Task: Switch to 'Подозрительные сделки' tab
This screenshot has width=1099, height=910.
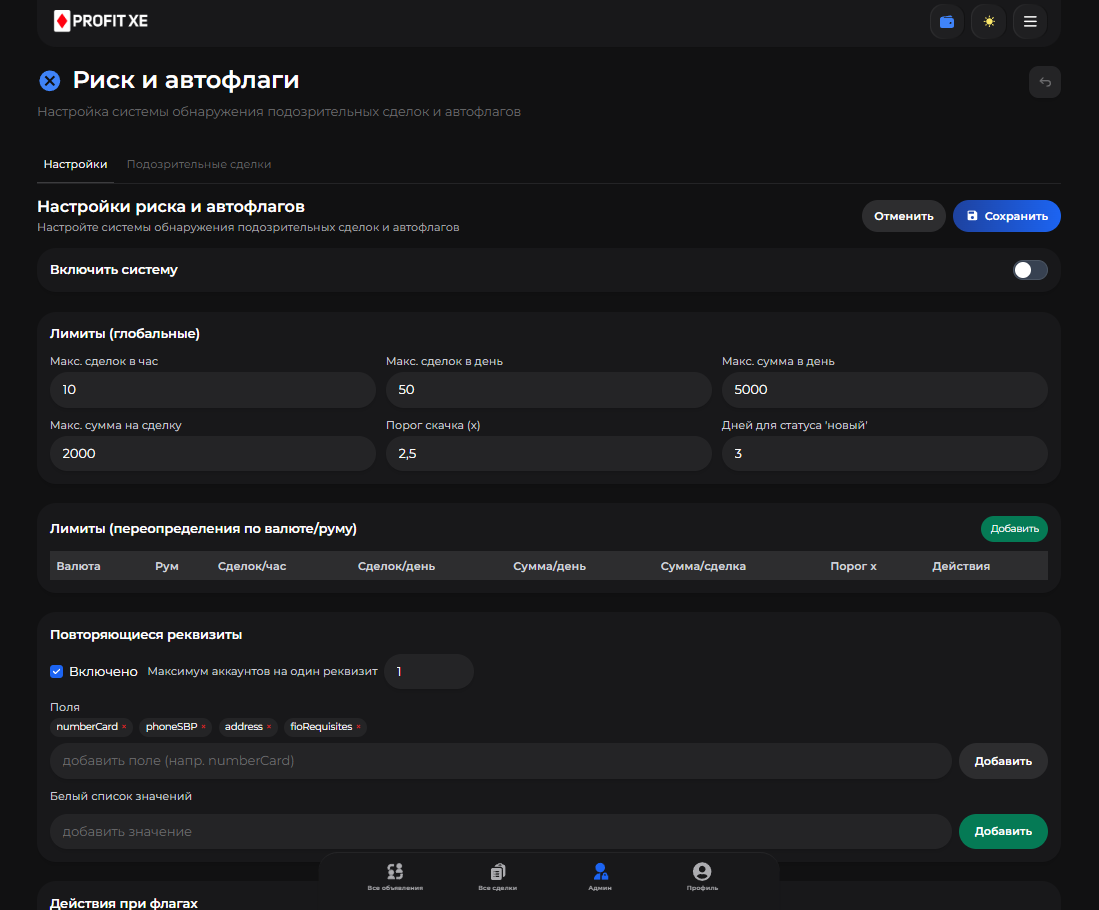Action: (198, 164)
